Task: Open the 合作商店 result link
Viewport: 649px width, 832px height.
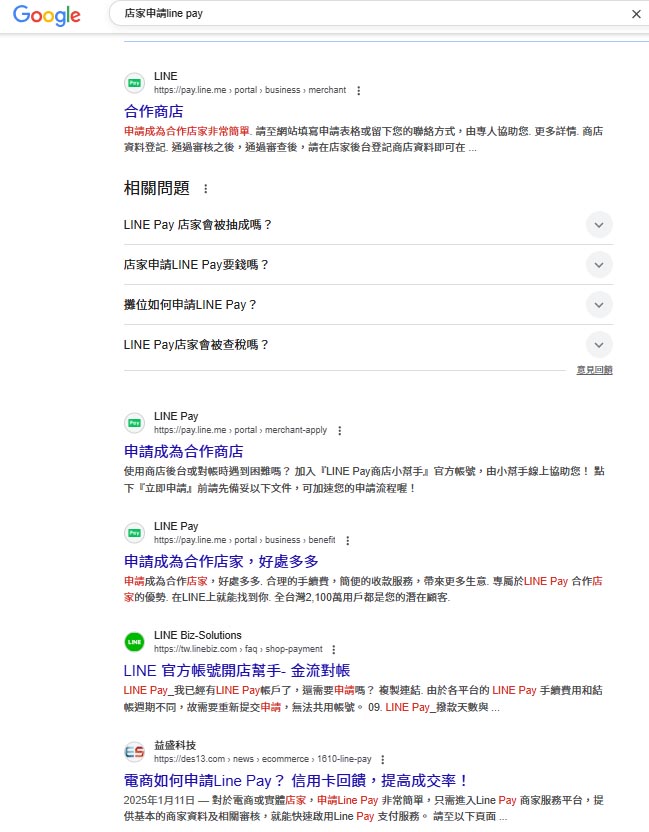Action: 153,111
